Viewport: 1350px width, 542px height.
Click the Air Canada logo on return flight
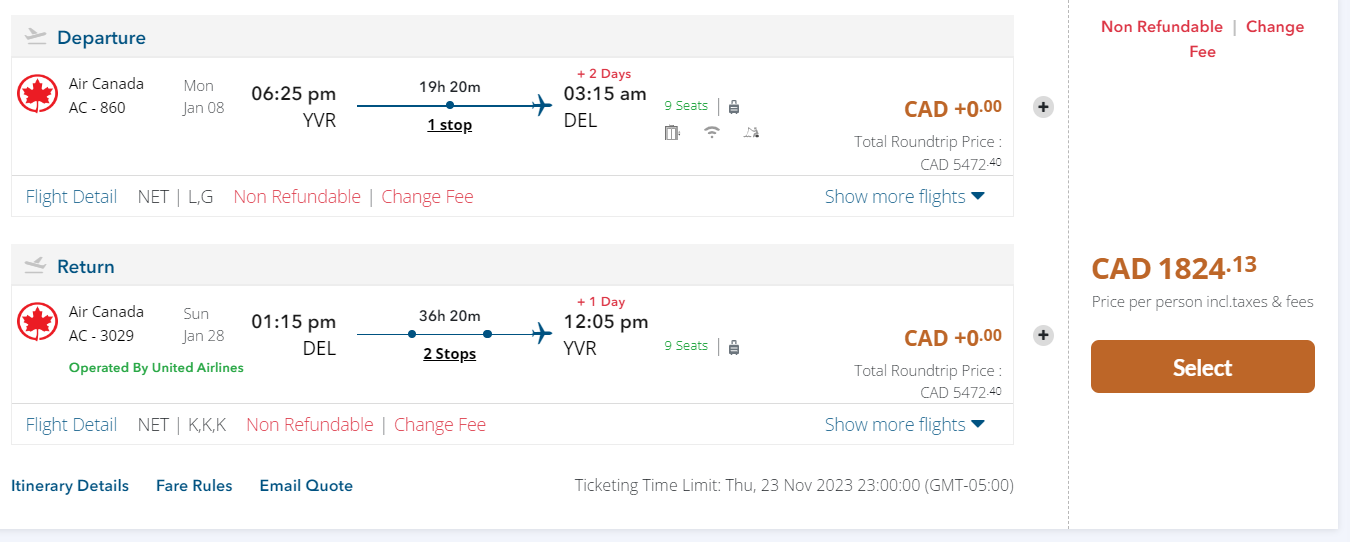pos(37,322)
